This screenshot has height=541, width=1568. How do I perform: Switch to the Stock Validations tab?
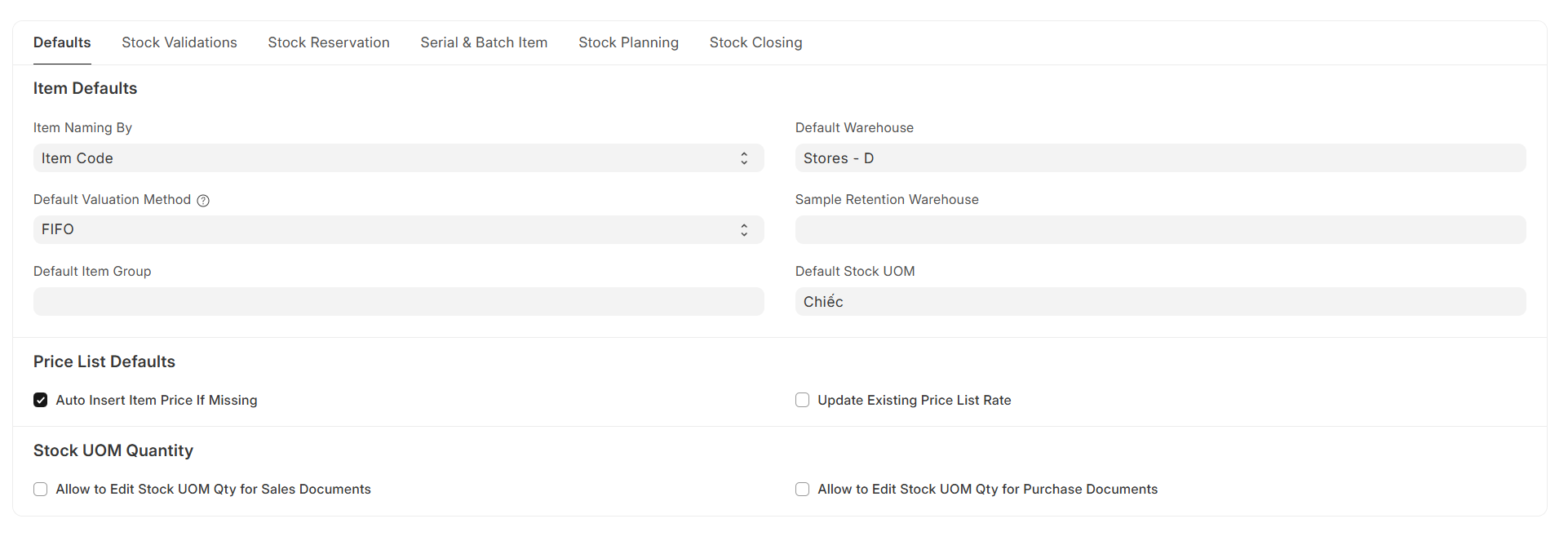(179, 42)
